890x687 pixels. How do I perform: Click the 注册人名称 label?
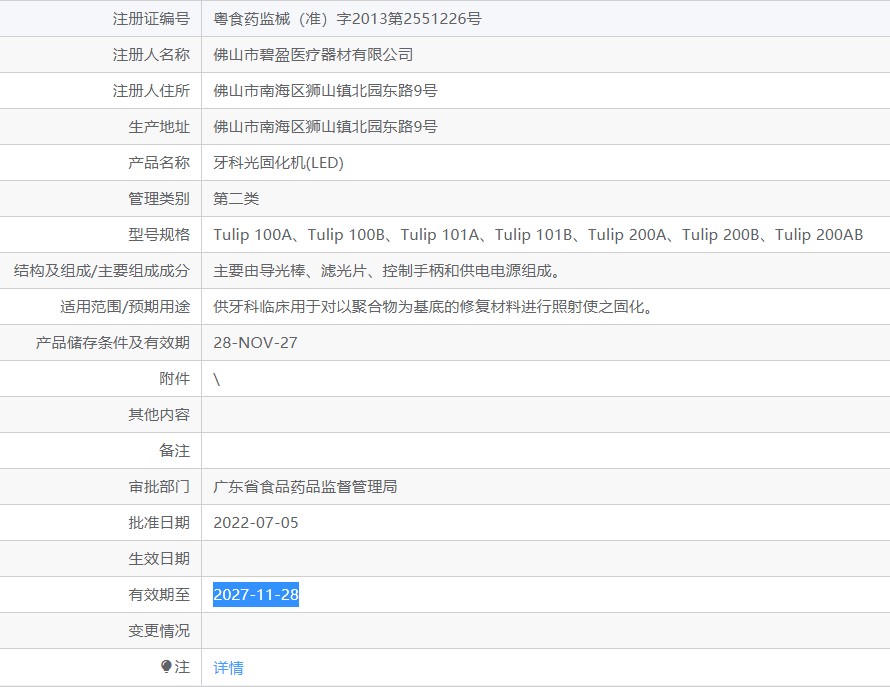[x=151, y=55]
